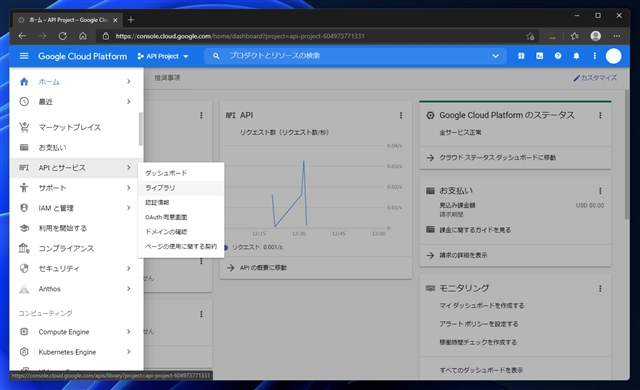Click the product search input field

click(355, 56)
